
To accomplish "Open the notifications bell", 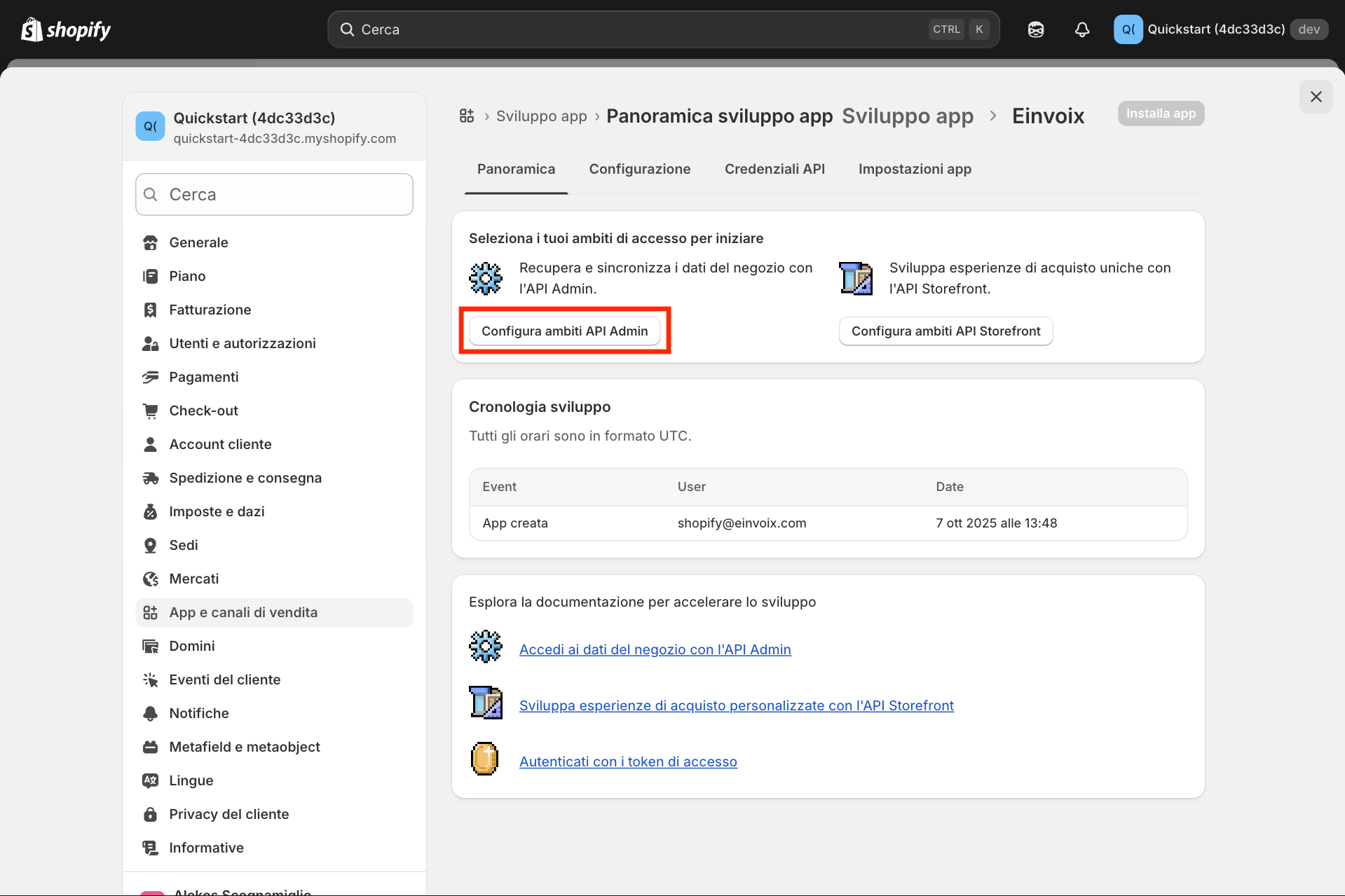I will click(x=1082, y=29).
